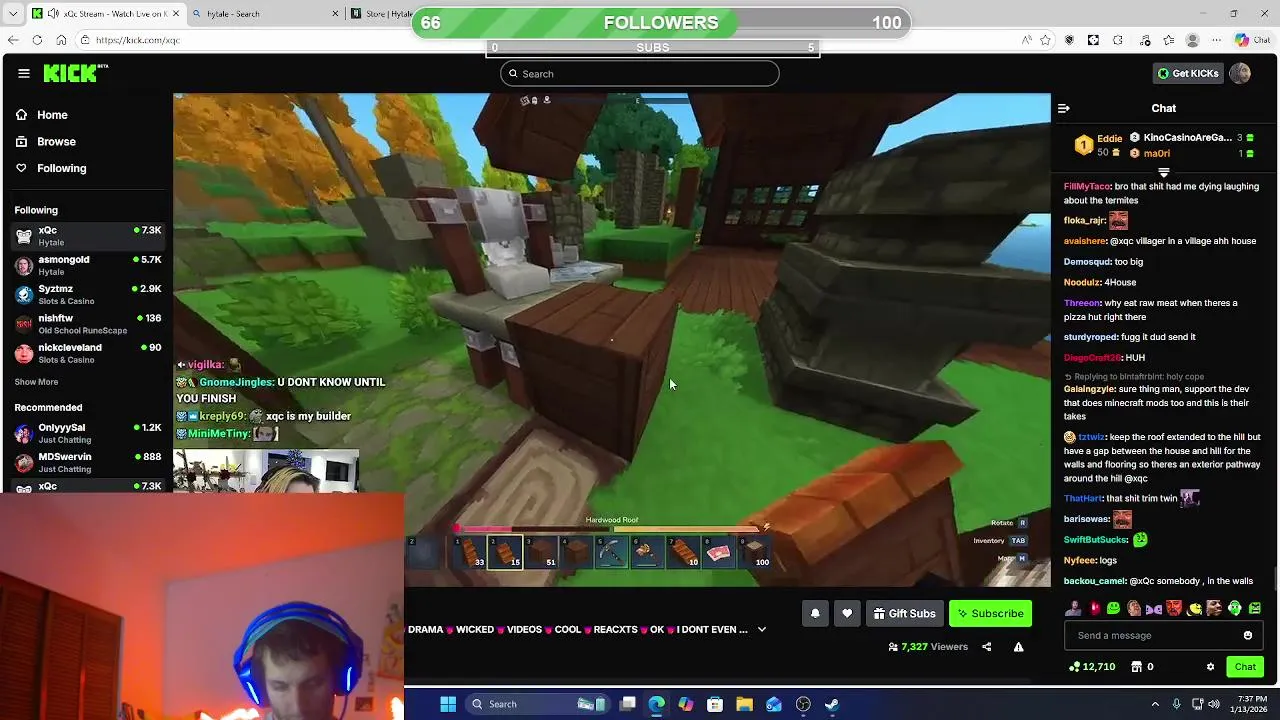The height and width of the screenshot is (720, 1280).
Task: Send the message with the green Chat button
Action: tap(1245, 667)
